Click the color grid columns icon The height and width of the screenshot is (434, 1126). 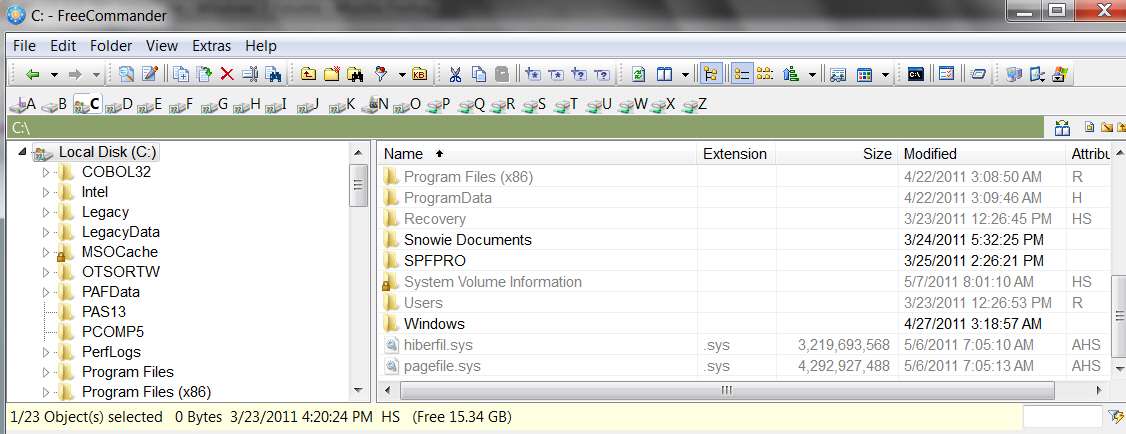coord(865,74)
